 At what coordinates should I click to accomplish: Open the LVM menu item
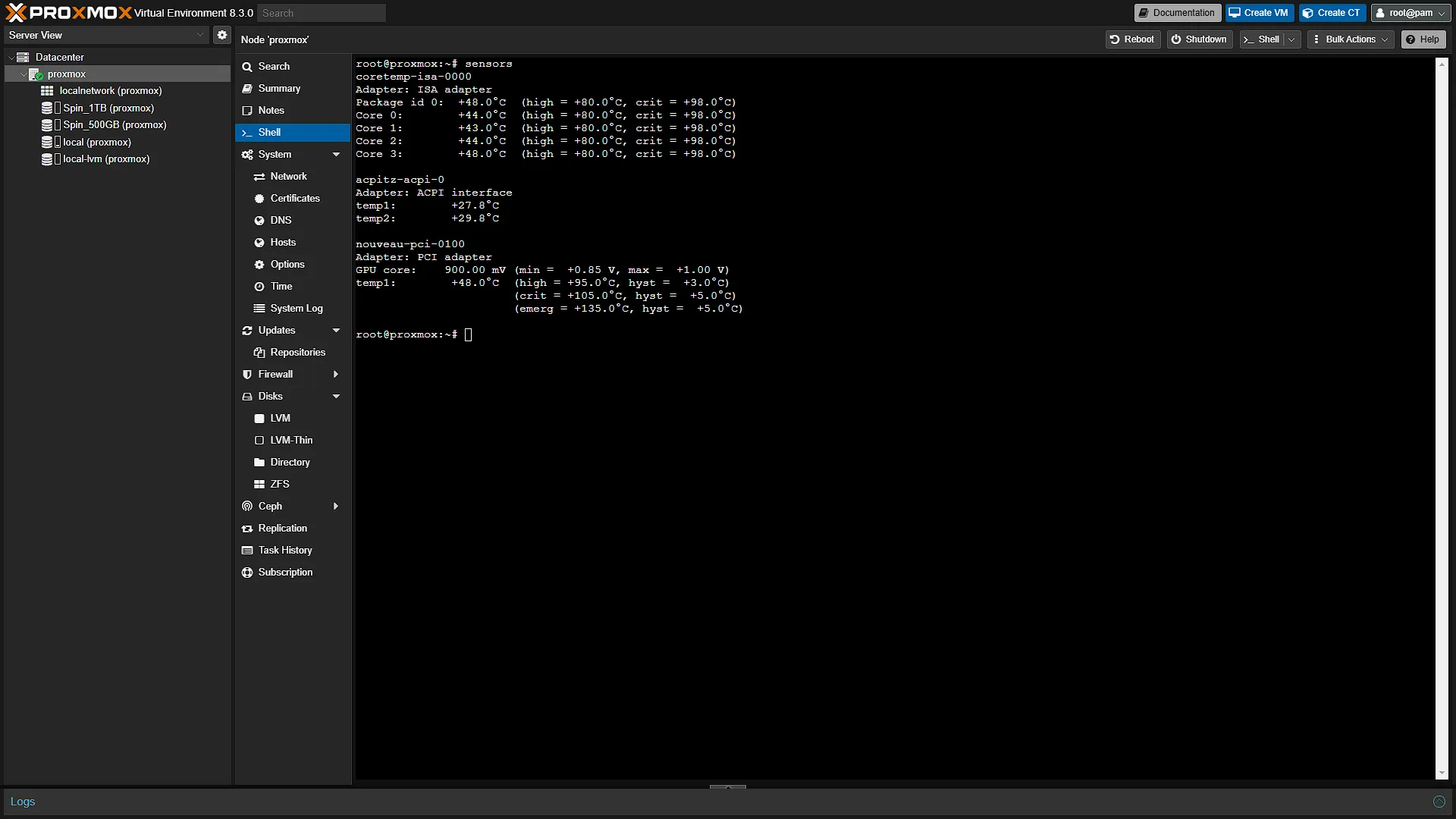293,419
